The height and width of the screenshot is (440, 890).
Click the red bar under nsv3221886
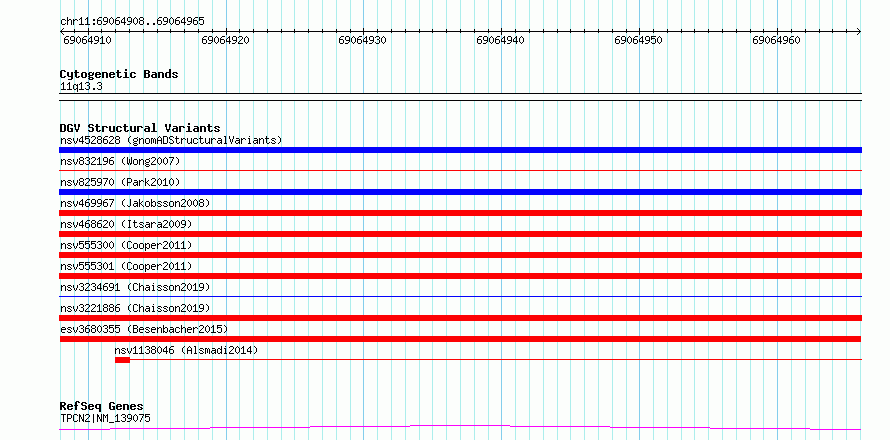460,318
